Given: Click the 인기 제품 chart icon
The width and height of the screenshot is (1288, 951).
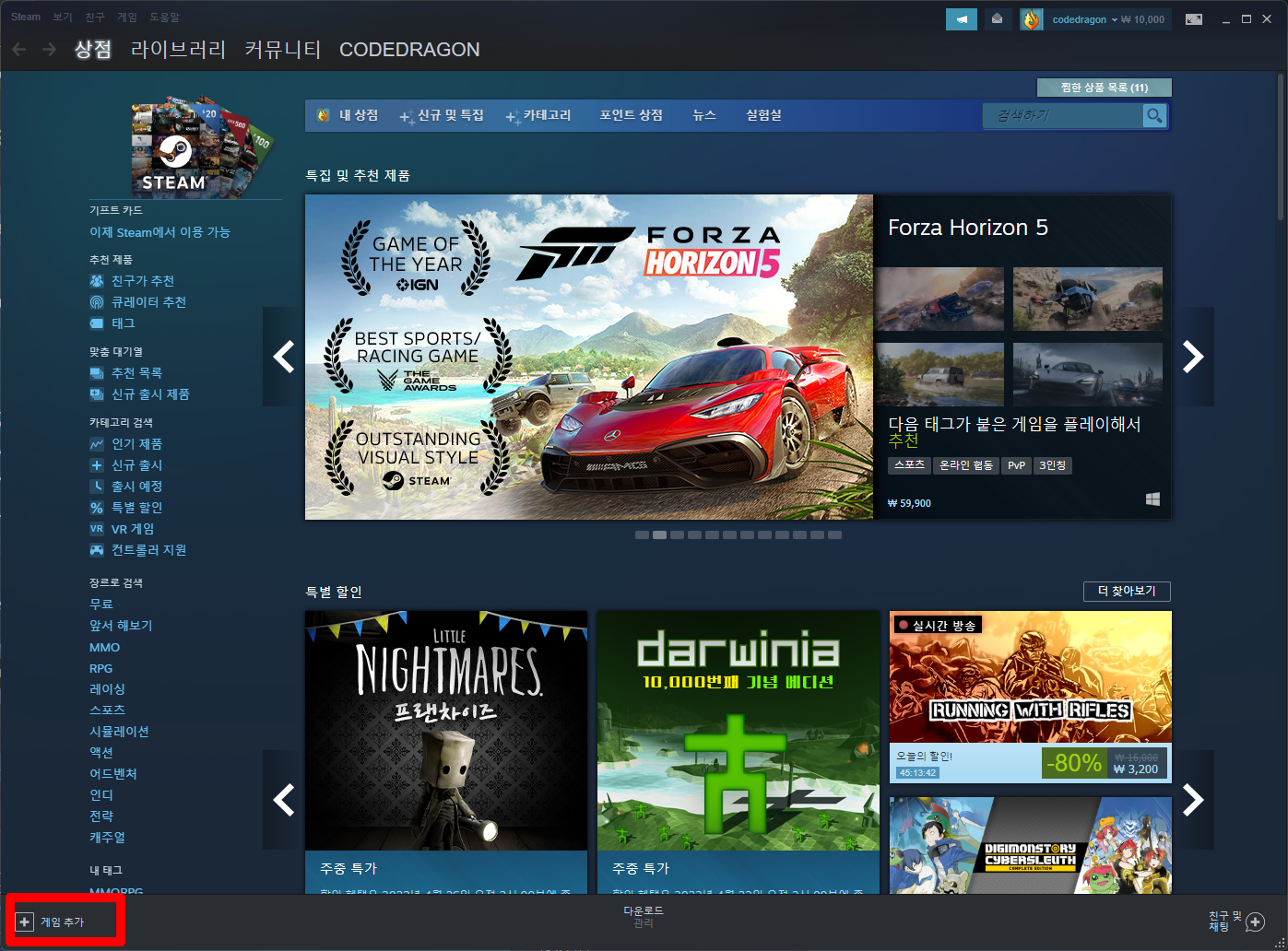Looking at the screenshot, I should (97, 444).
